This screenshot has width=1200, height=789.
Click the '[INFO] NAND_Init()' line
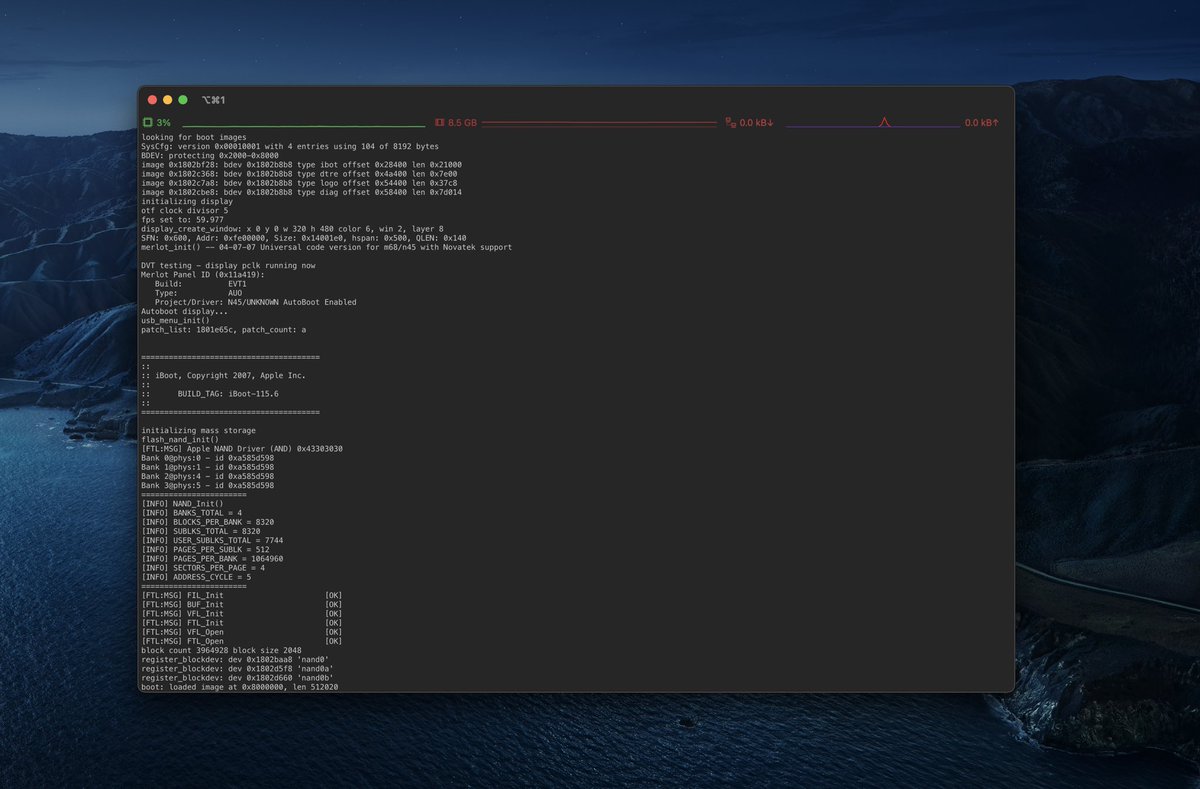pos(182,503)
